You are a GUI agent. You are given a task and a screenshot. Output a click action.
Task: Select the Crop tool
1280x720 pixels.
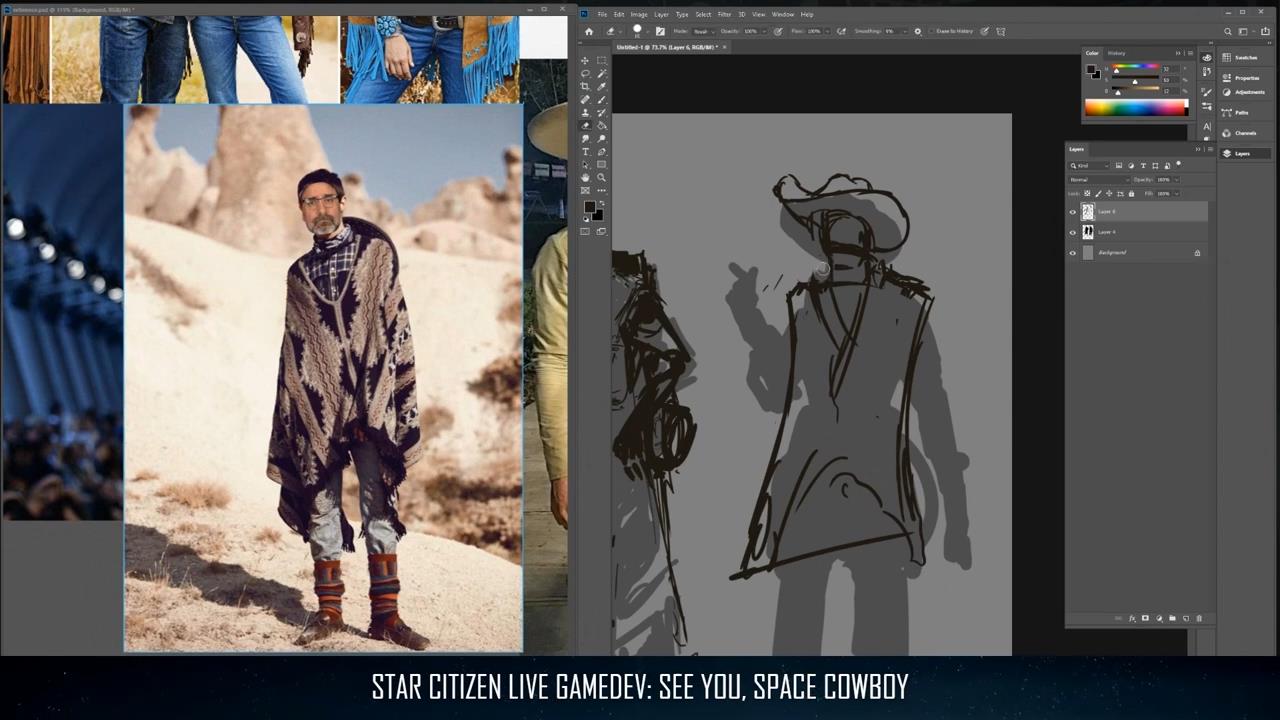(586, 87)
